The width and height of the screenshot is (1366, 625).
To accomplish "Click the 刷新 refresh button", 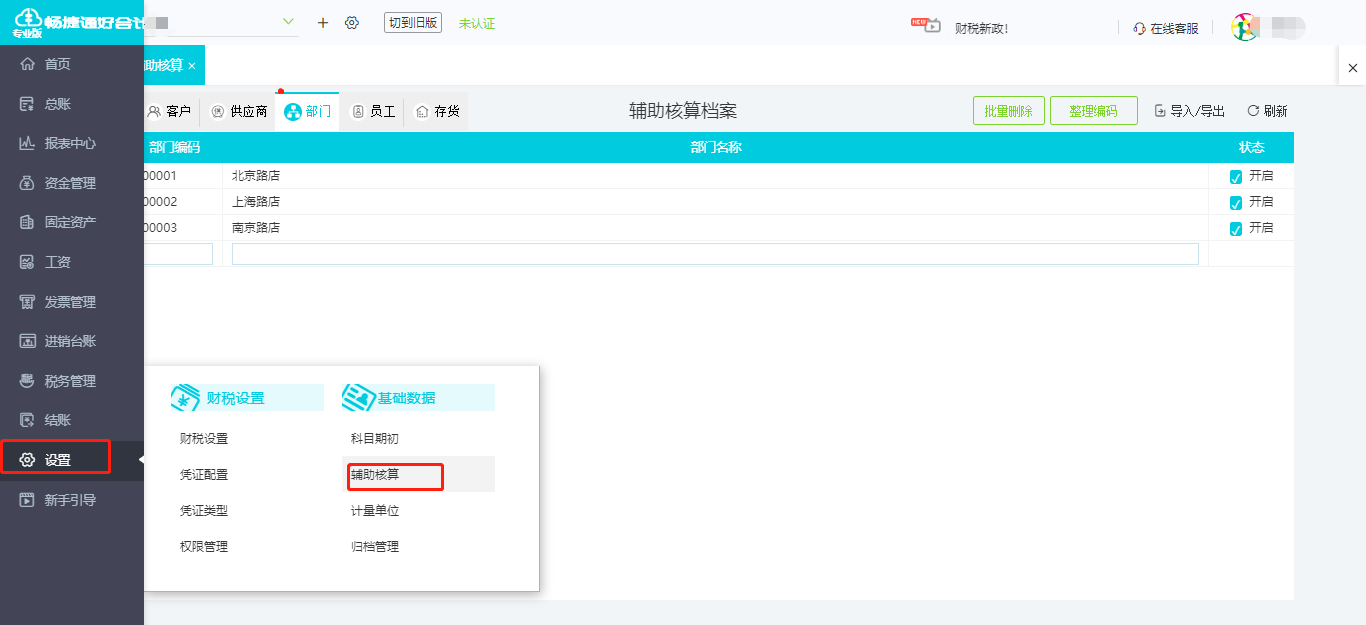I will point(1267,111).
